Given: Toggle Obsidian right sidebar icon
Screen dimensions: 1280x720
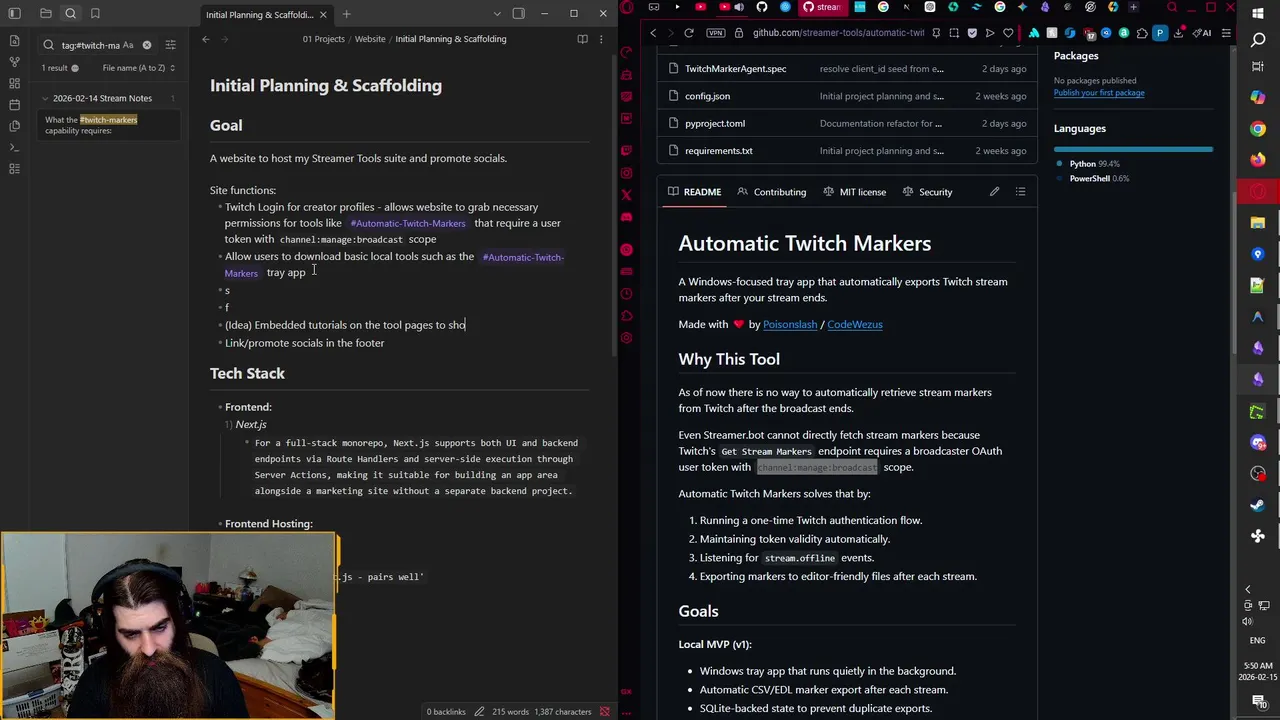Looking at the screenshot, I should click(518, 14).
